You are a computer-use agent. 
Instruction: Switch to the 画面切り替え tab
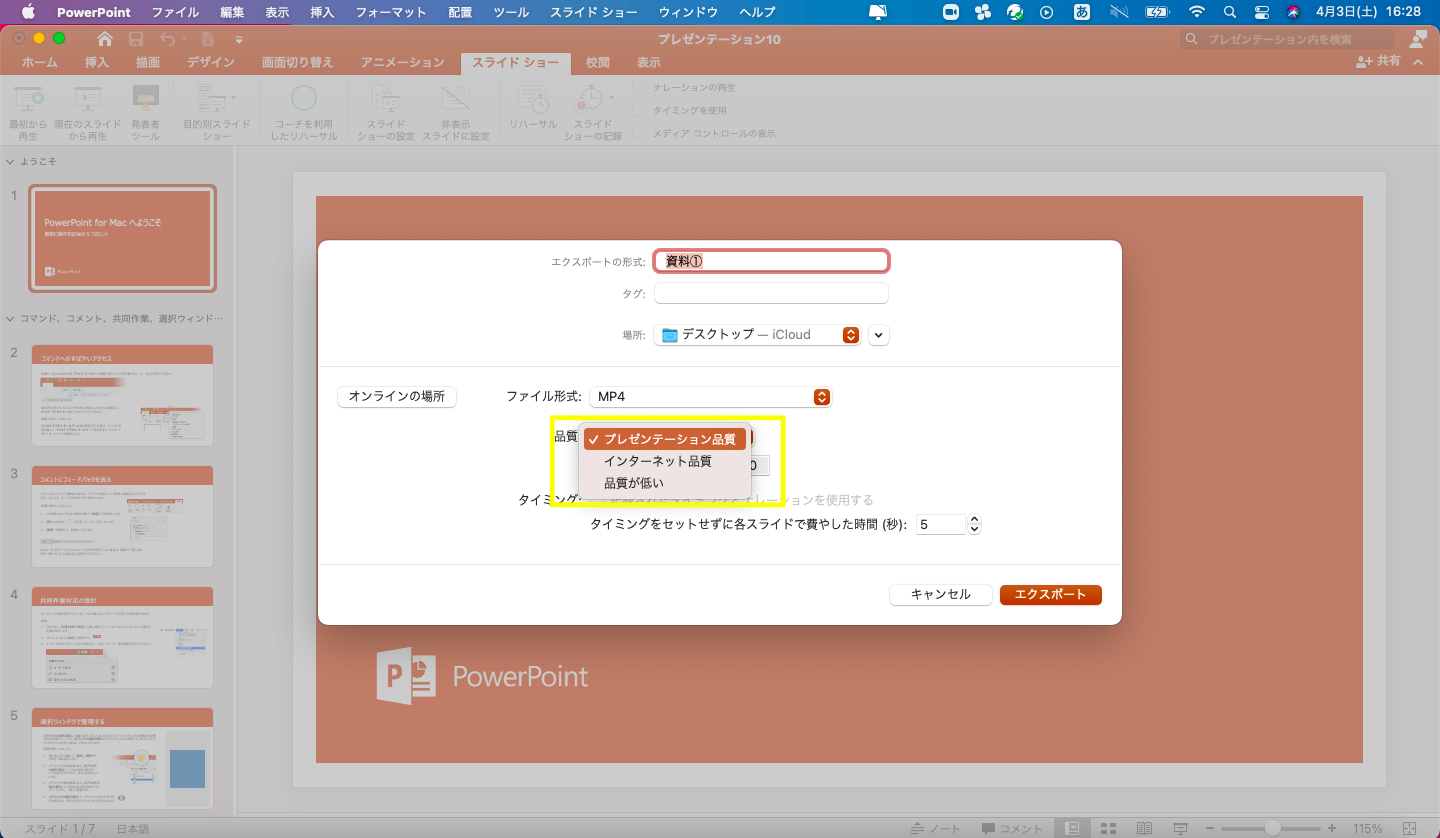[298, 62]
